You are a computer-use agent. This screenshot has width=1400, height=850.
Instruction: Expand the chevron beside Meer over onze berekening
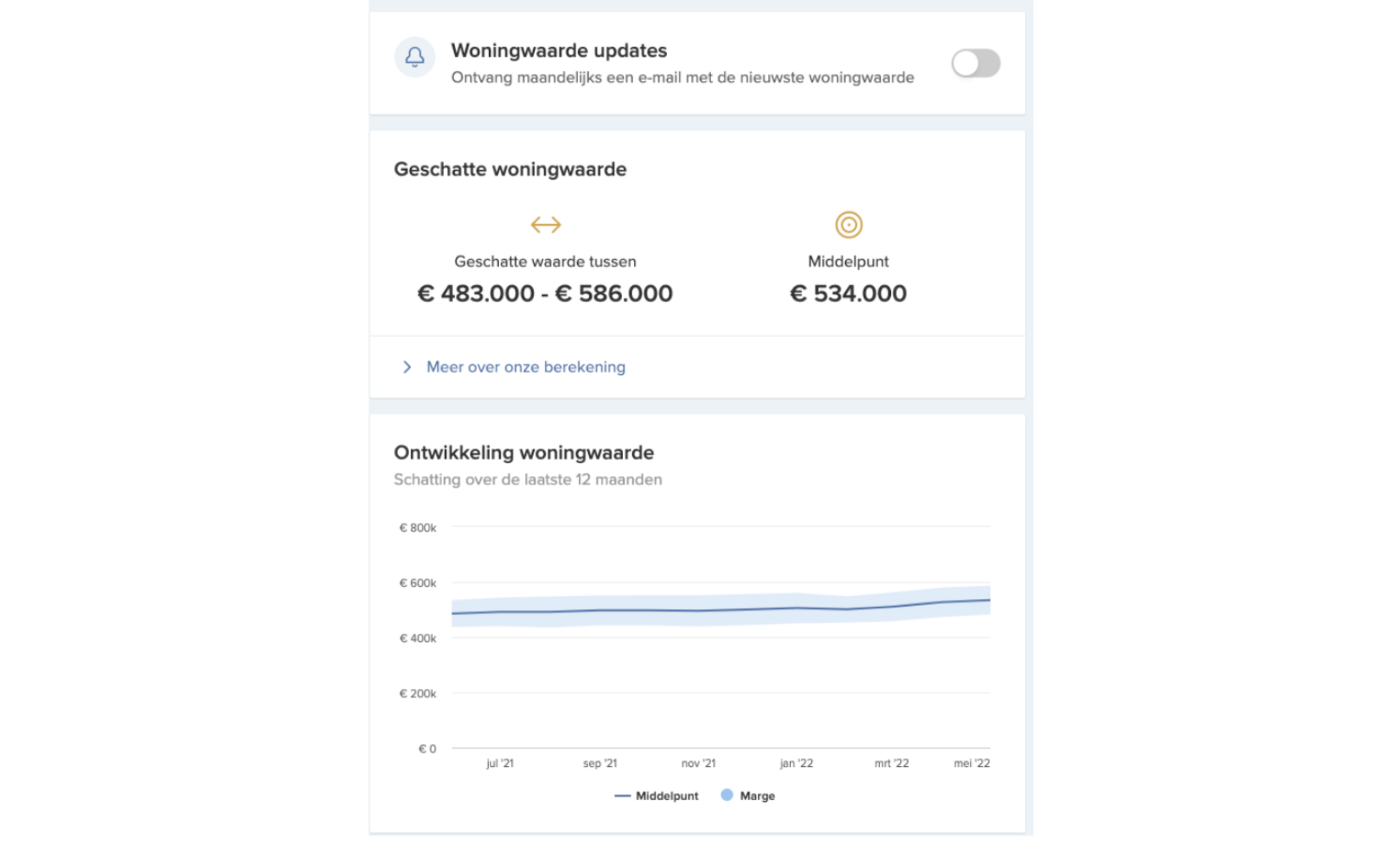coord(407,367)
